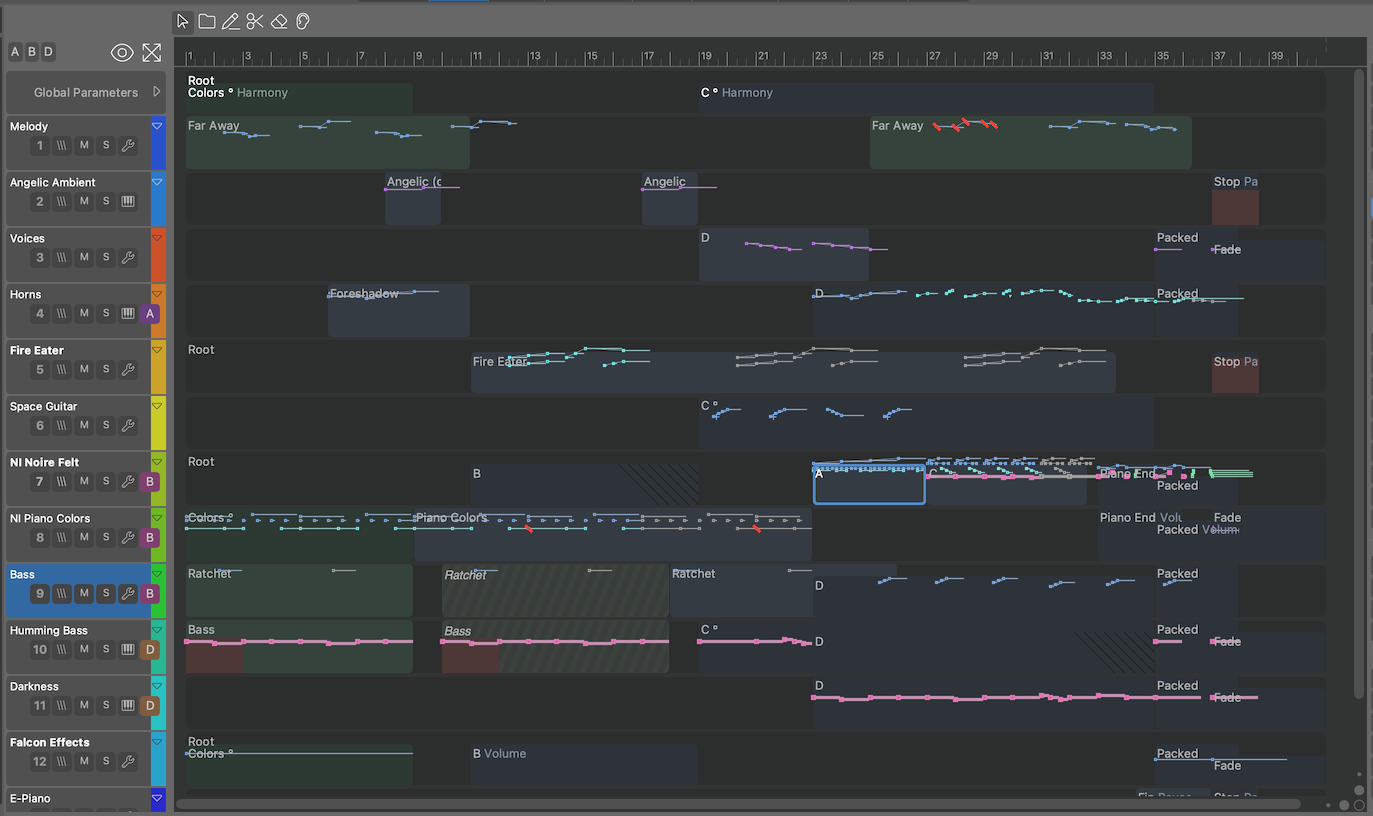Click the expand arrows icon above tracks

[151, 53]
